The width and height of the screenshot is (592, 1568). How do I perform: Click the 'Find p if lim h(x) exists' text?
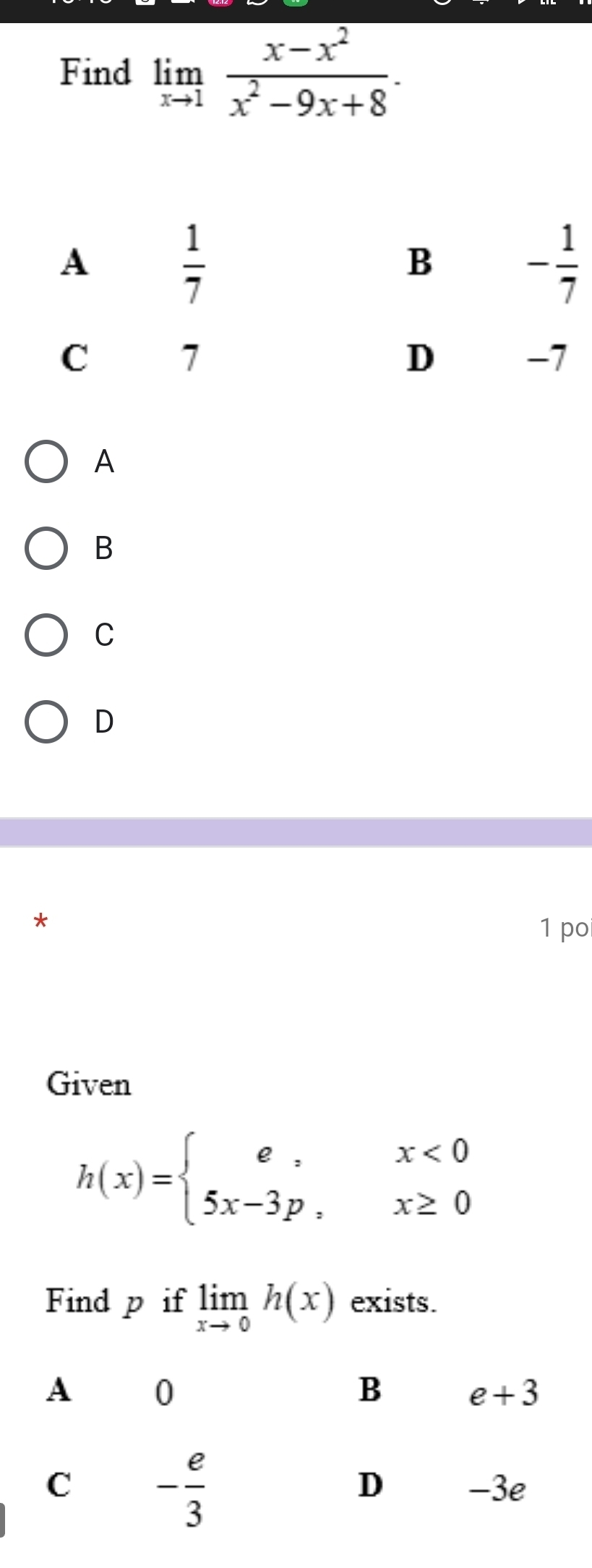(241, 1302)
